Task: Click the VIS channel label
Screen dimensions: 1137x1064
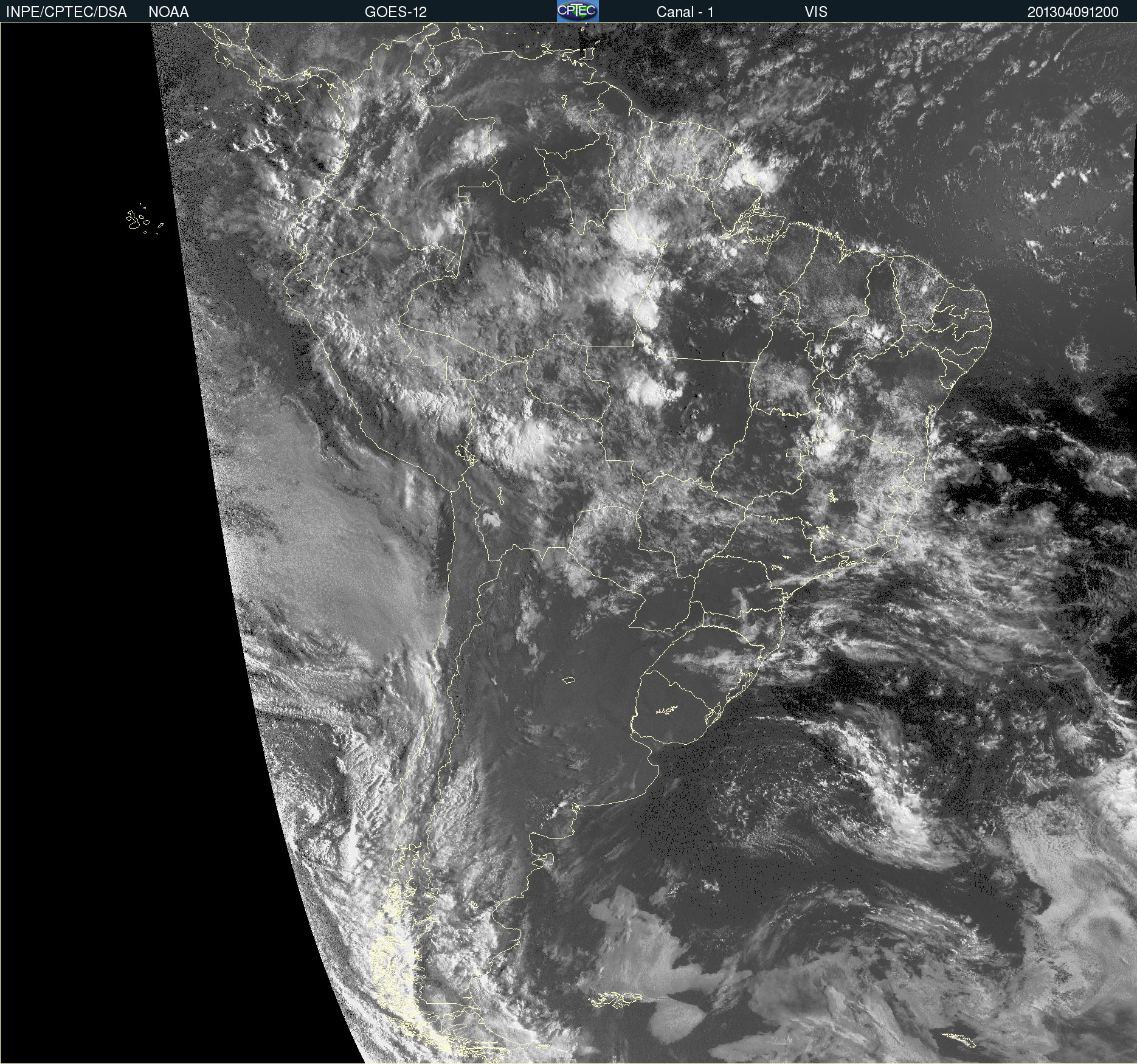Action: click(816, 12)
